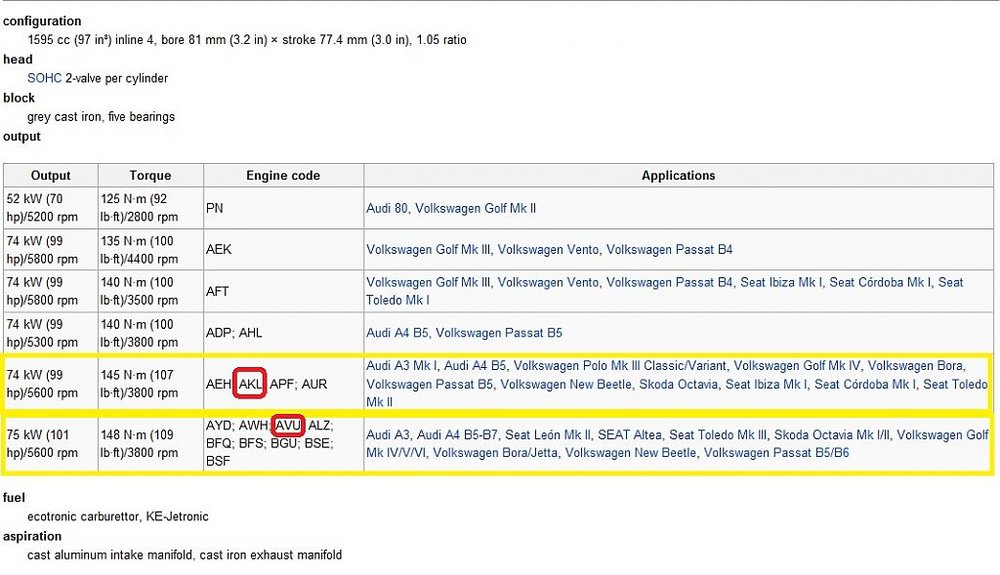Open Volkswagen Vento link in AEK row

pos(548,250)
